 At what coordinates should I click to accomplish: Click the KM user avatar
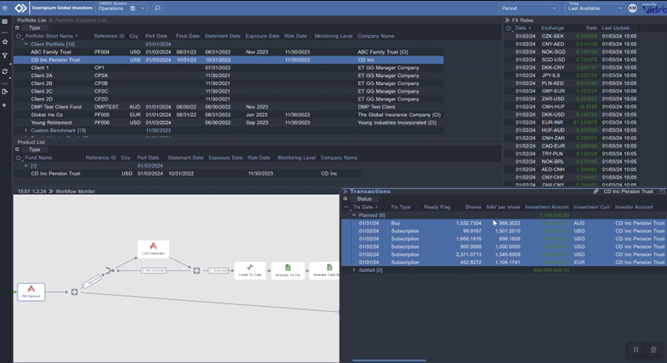click(x=633, y=8)
